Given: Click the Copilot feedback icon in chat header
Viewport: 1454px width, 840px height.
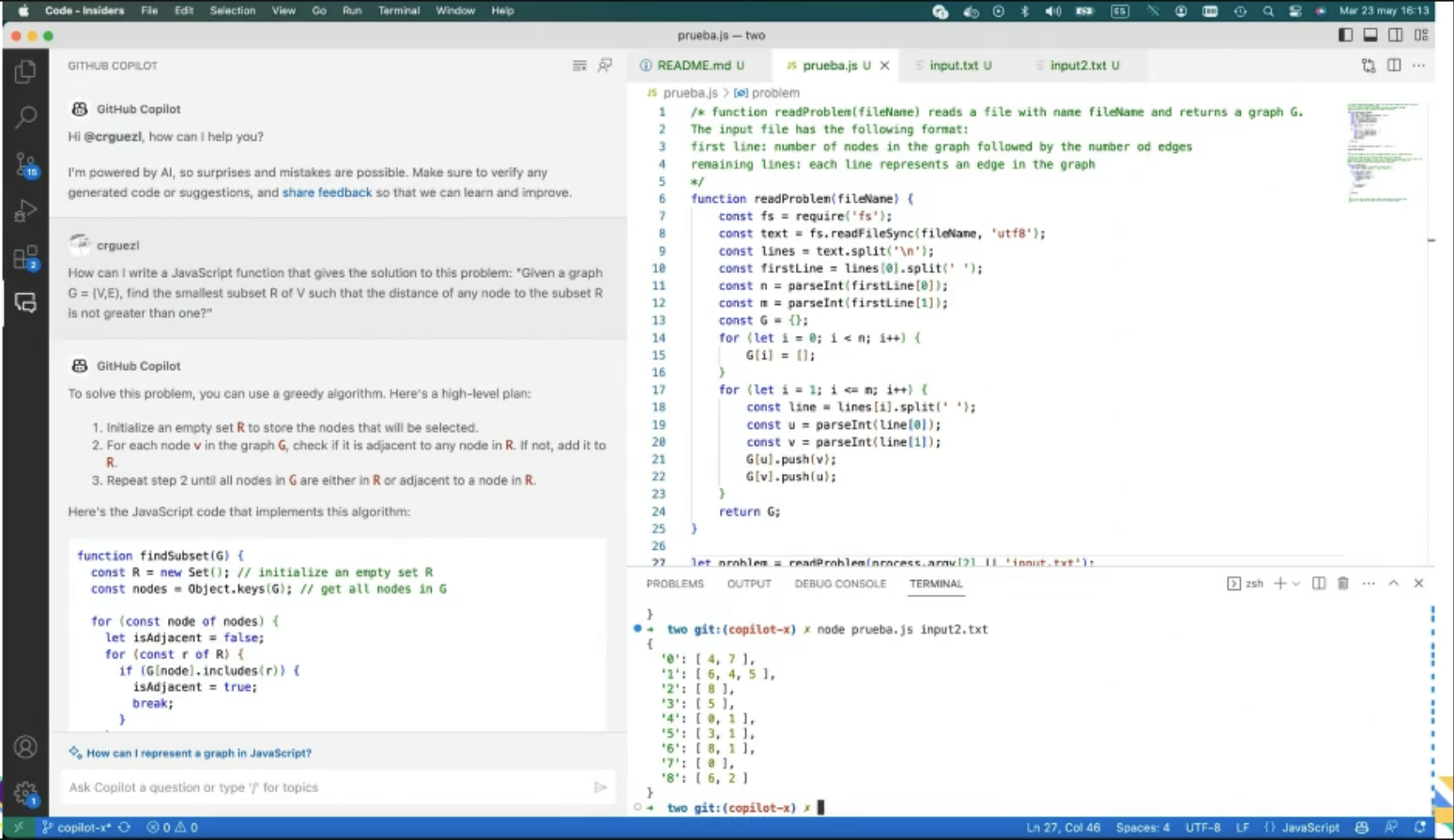Looking at the screenshot, I should point(605,66).
